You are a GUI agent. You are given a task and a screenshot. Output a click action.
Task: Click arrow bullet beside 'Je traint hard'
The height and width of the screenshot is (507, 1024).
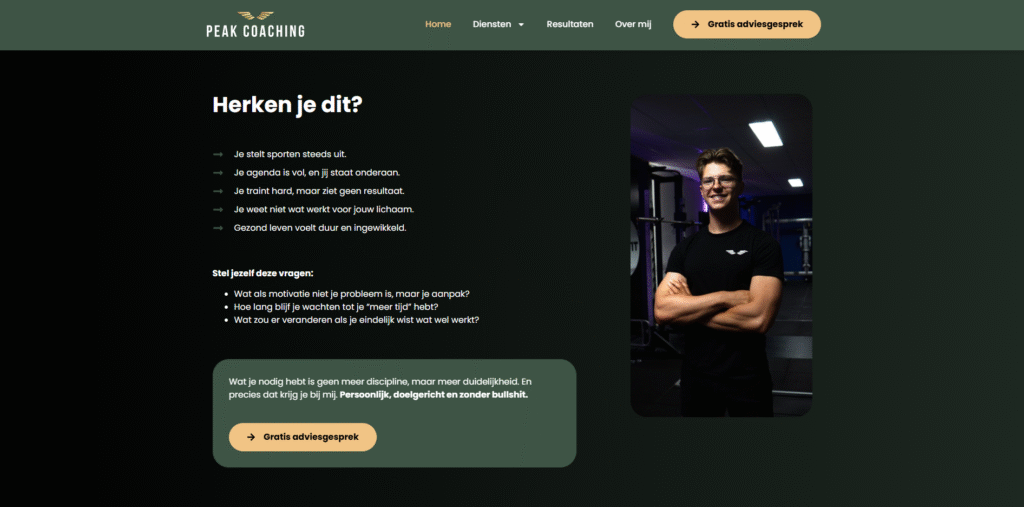218,191
